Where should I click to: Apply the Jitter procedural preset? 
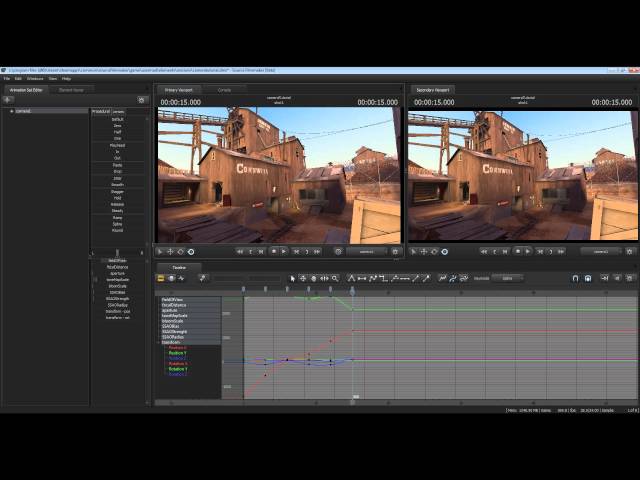click(x=118, y=178)
